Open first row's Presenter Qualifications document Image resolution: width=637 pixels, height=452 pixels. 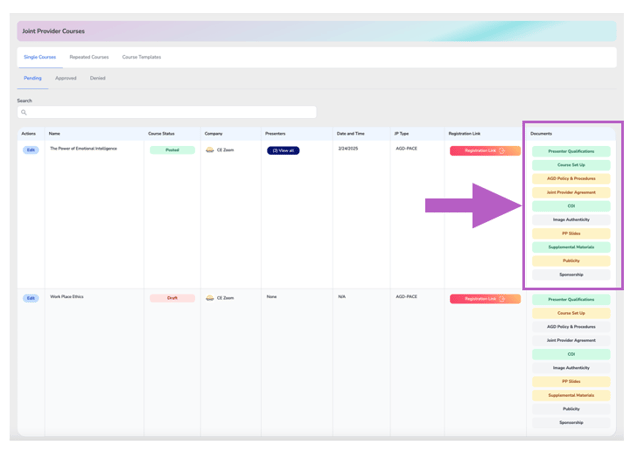[x=571, y=152]
